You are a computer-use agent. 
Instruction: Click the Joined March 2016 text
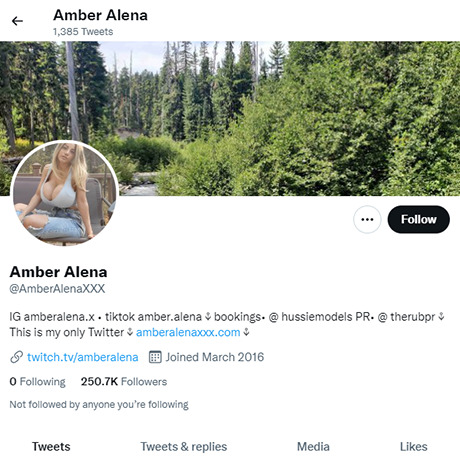point(215,357)
